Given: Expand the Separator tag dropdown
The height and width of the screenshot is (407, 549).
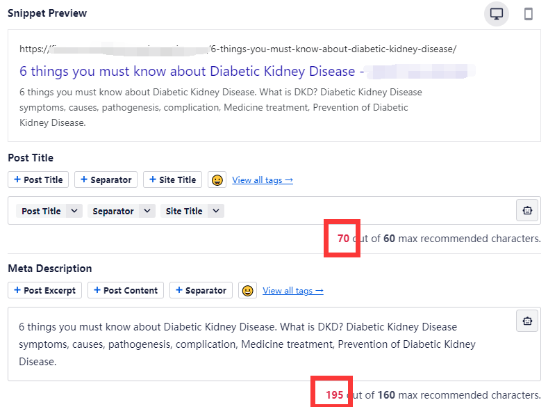Looking at the screenshot, I should click(x=147, y=211).
